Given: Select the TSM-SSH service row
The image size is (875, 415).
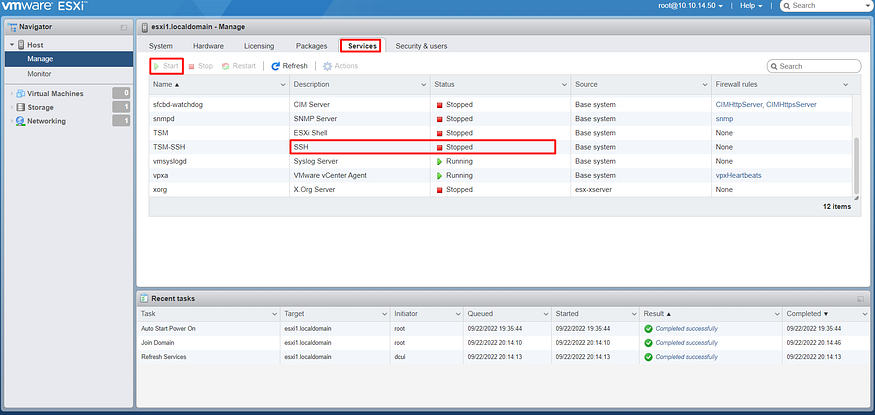Looking at the screenshot, I should tap(501, 147).
